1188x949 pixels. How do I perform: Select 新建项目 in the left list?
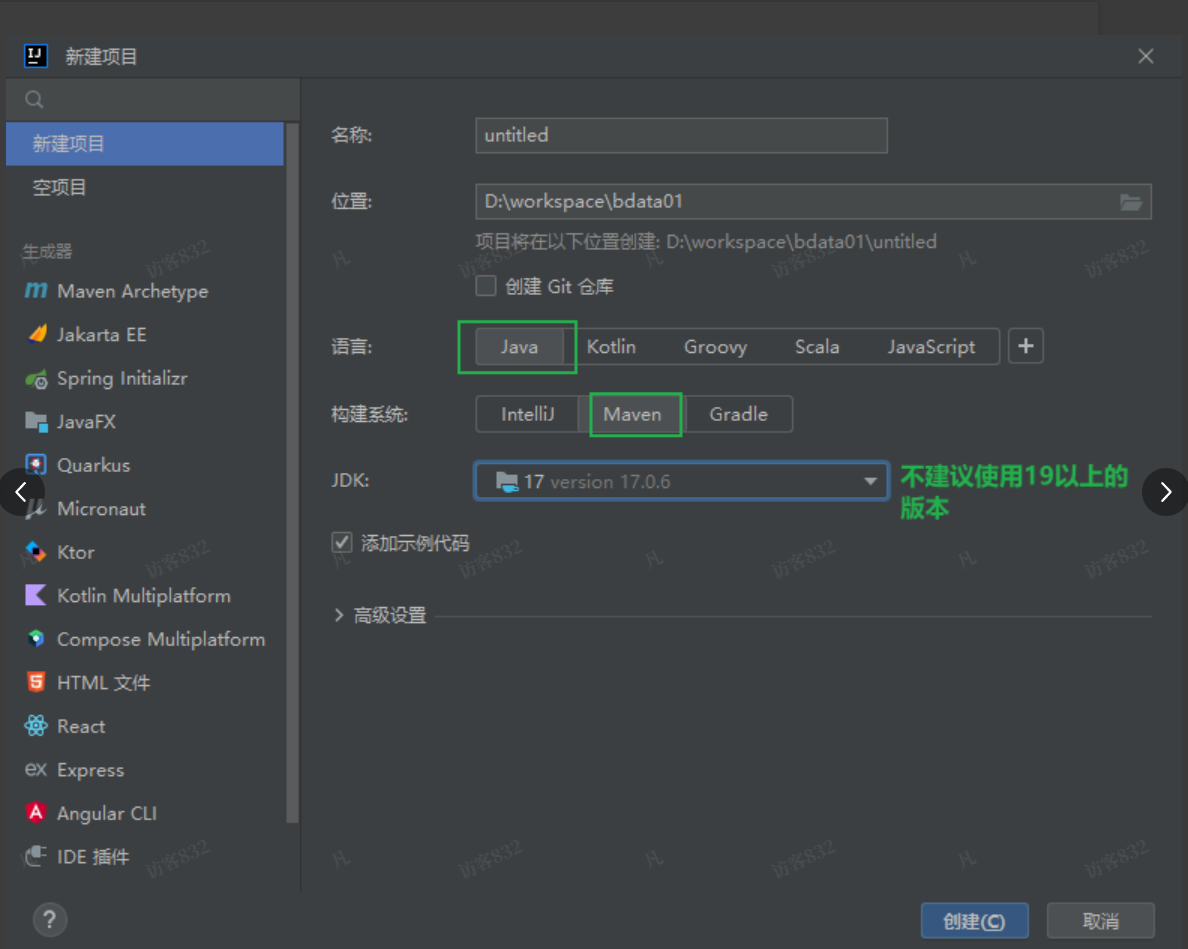(145, 144)
